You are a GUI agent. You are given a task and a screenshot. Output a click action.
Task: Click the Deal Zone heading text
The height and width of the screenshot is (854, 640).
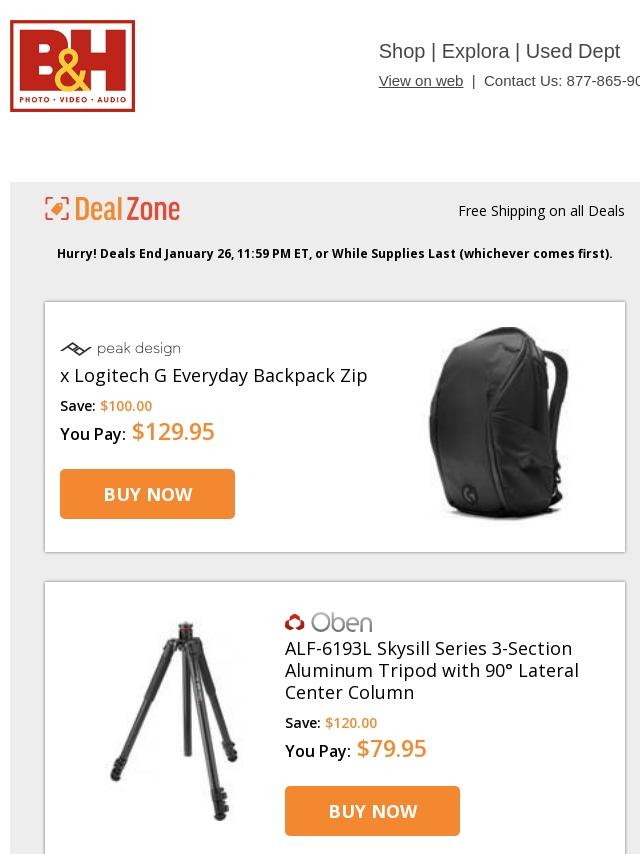(127, 209)
